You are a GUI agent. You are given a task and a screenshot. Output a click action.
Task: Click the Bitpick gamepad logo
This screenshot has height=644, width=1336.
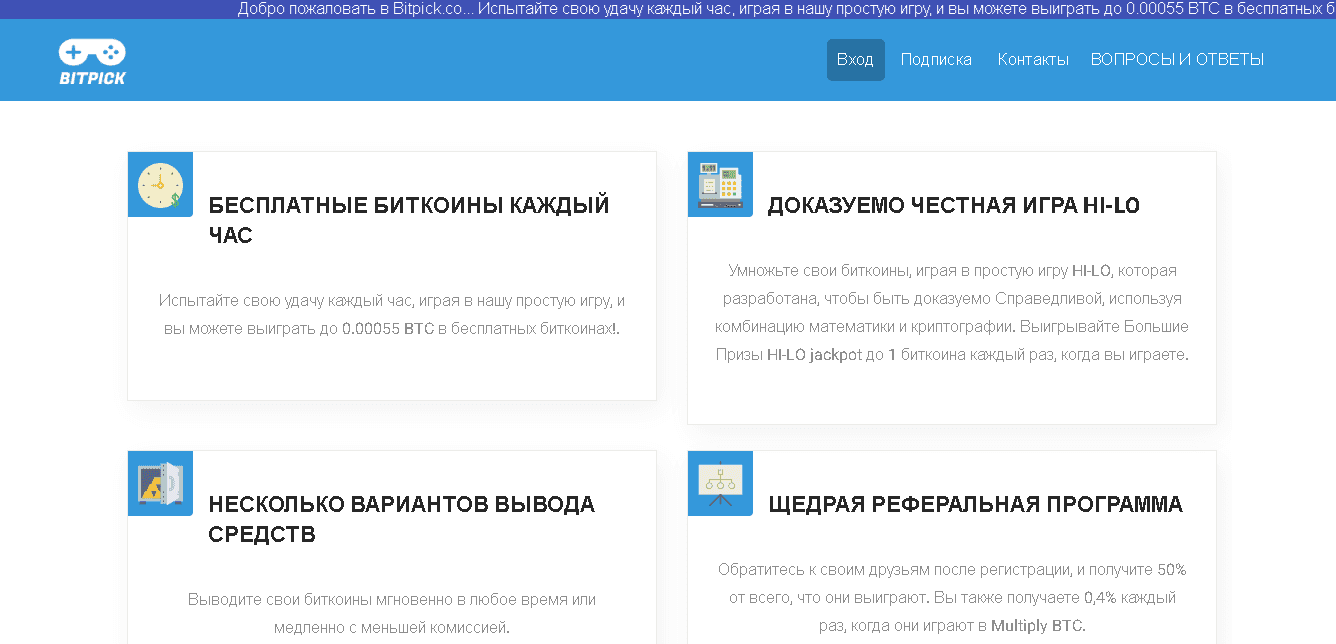point(92,61)
